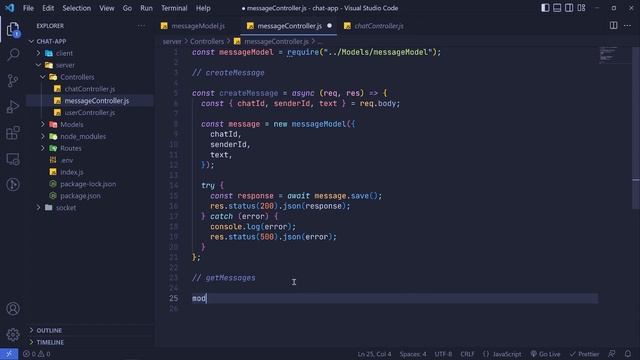Open the Source Control view
640x360 pixels.
(13, 80)
